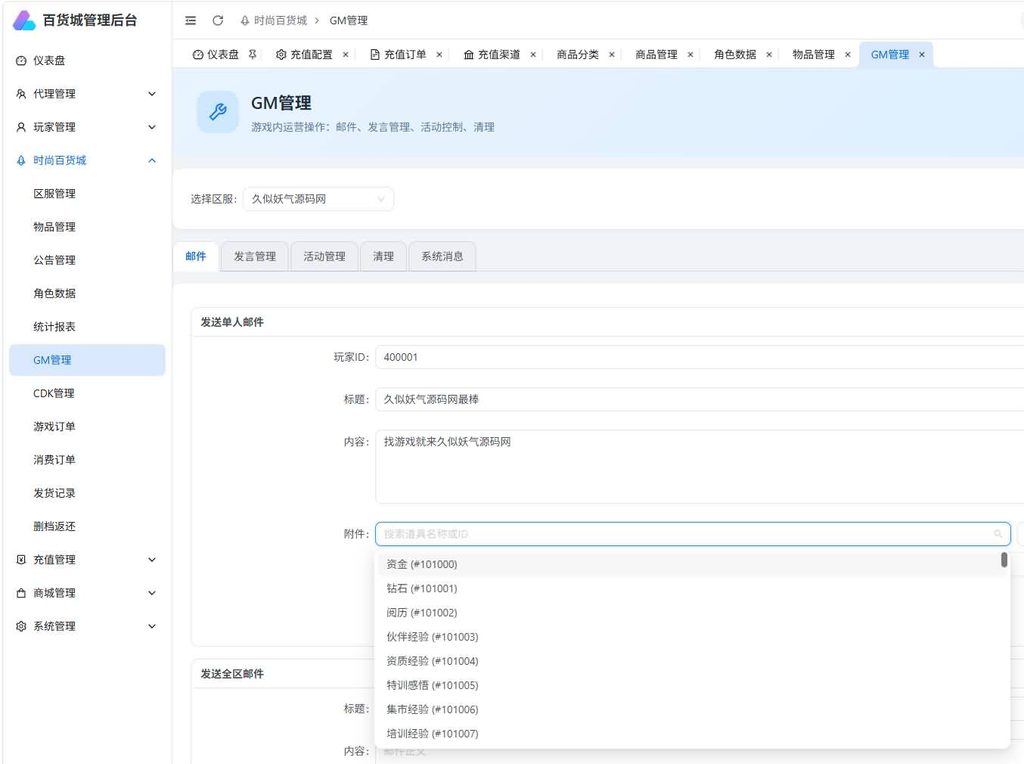Select 资金 (#101000) from dropdown list
Image resolution: width=1024 pixels, height=764 pixels.
click(x=689, y=564)
